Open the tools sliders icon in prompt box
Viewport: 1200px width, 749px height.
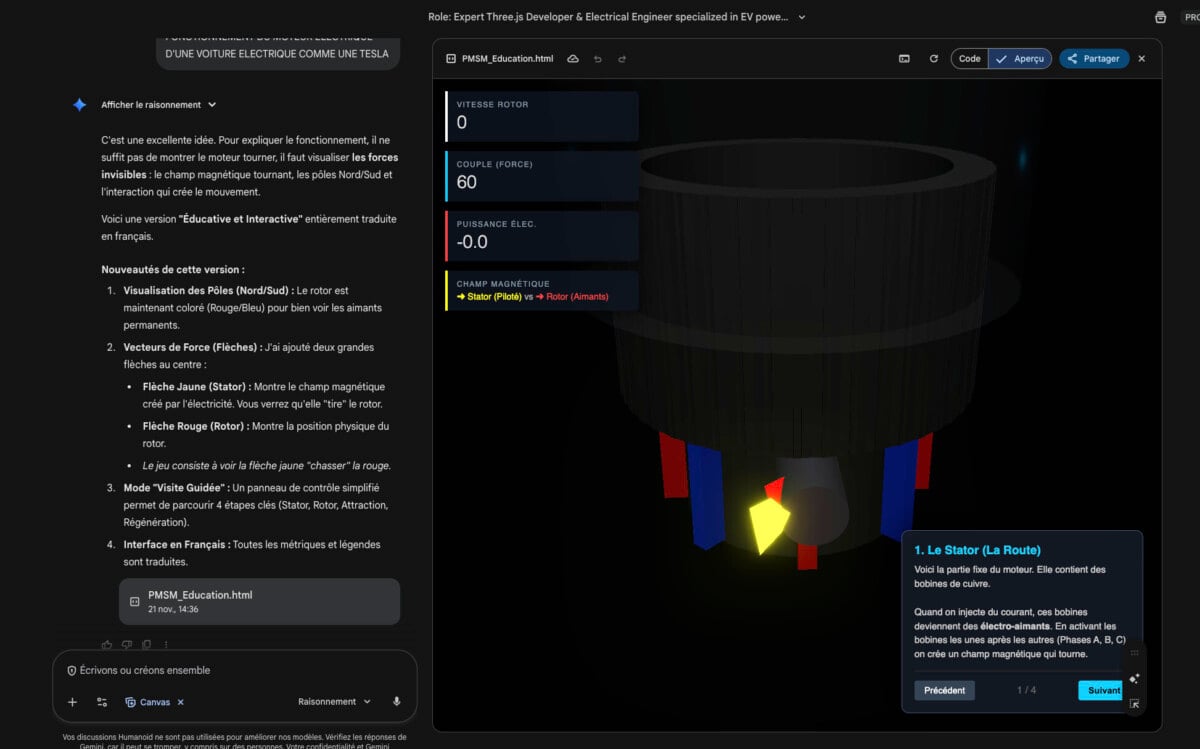coord(102,702)
